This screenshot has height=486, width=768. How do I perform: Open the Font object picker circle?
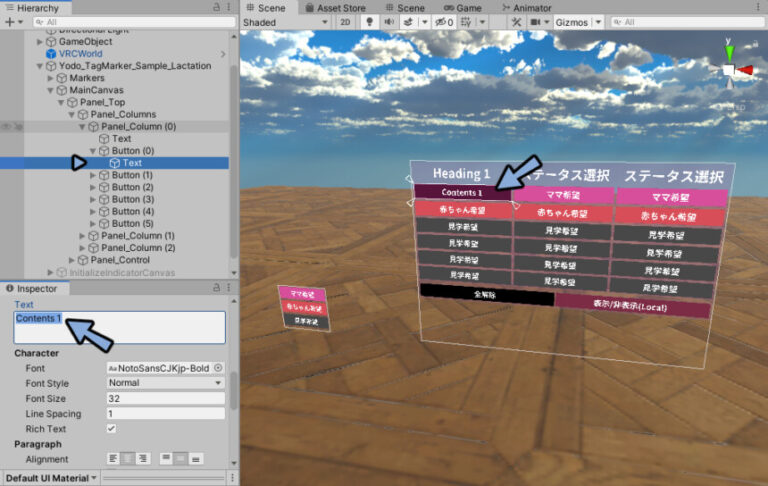(x=218, y=367)
